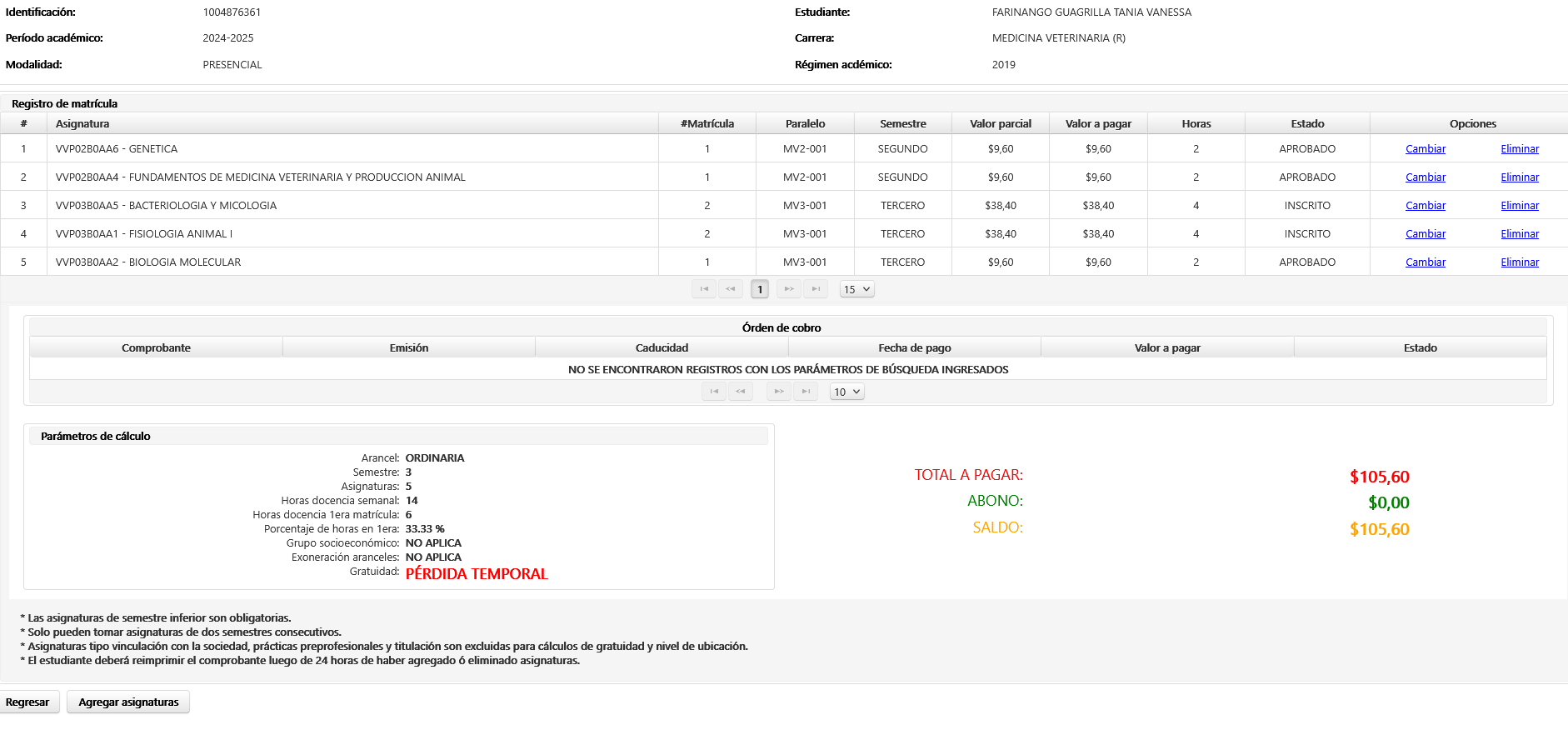Select the VVP02B0AA6 - GENETICA cell

(x=352, y=149)
